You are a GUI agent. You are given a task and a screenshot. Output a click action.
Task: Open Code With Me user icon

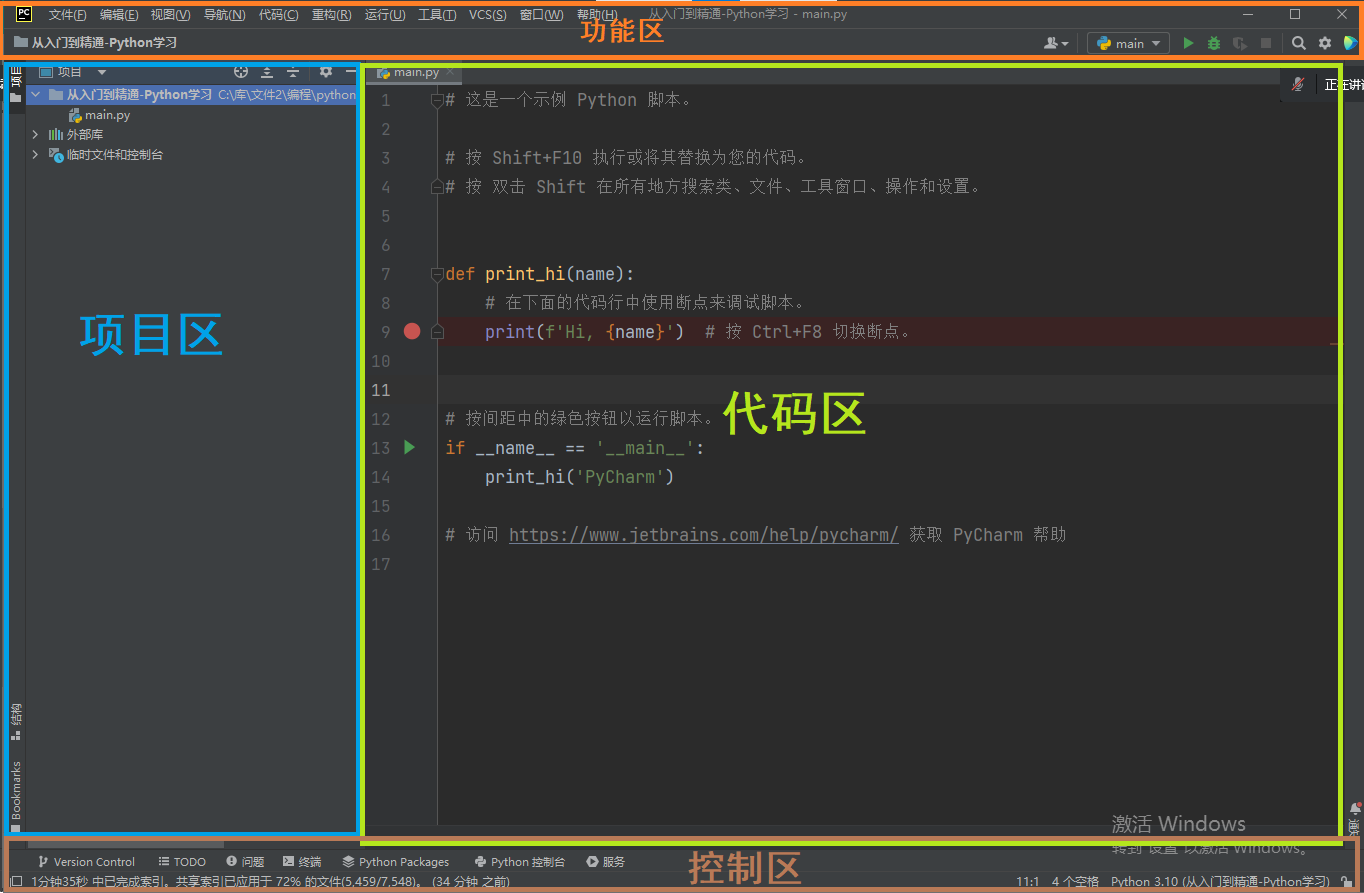(x=1056, y=43)
